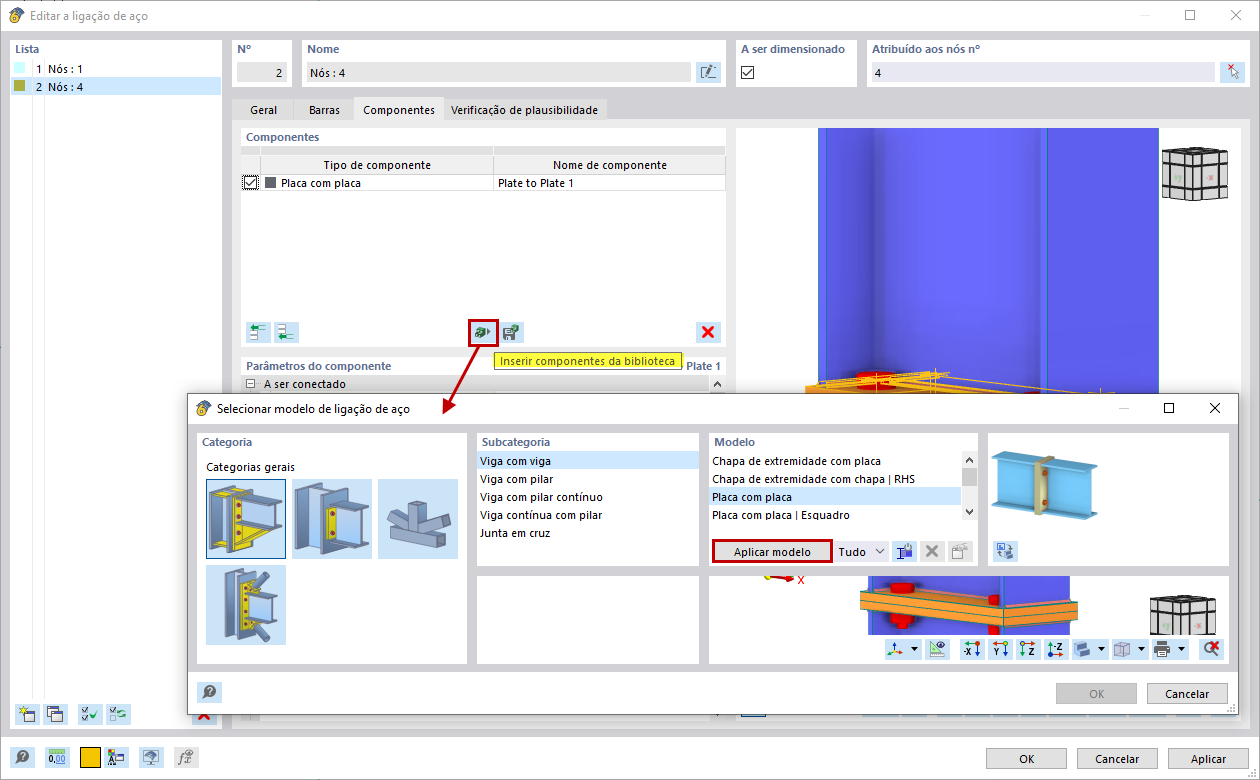This screenshot has height=780, width=1260.
Task: Click show dimensions visibility icon in preview toolbar
Action: [937, 649]
